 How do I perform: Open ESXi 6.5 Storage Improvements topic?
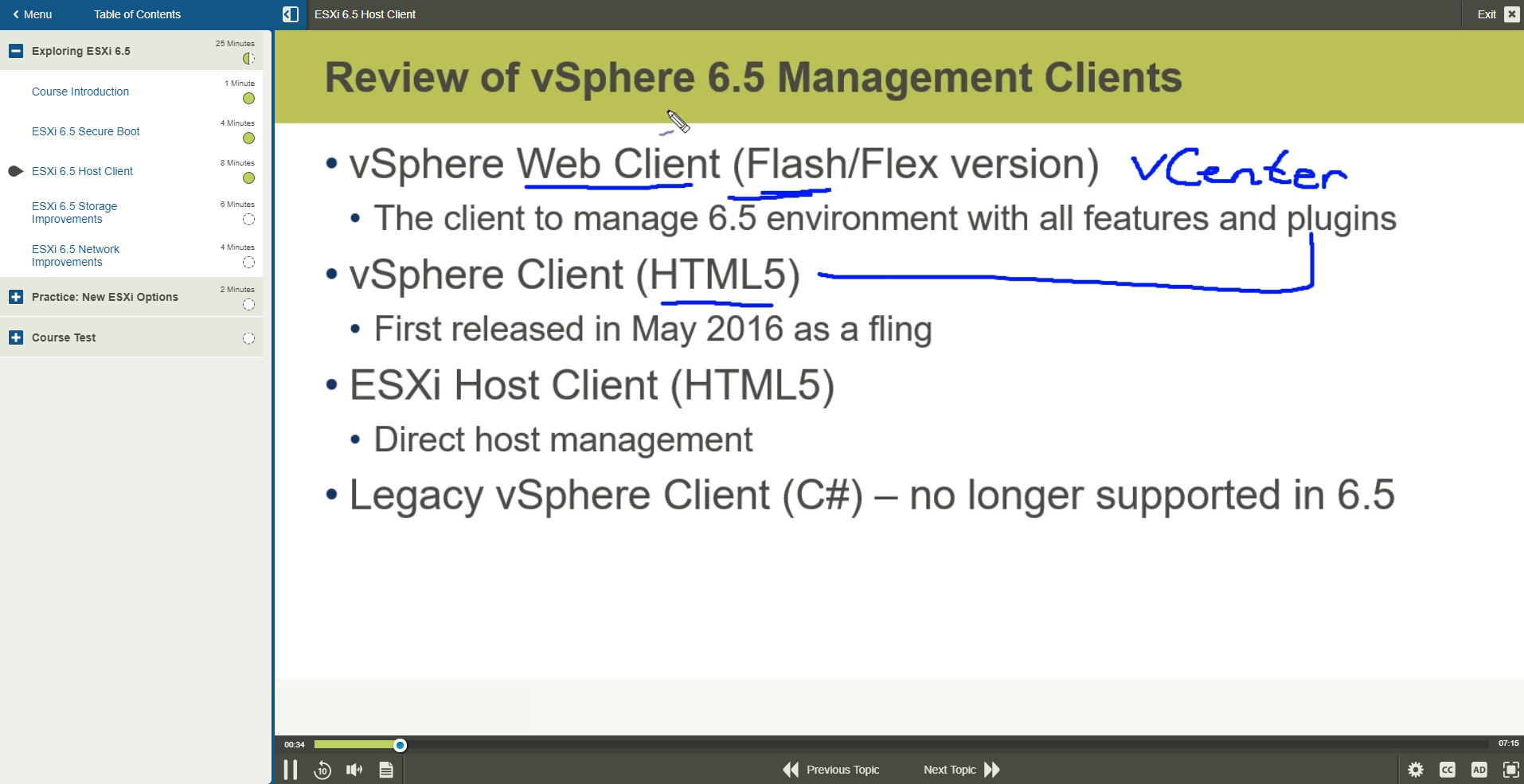click(74, 213)
